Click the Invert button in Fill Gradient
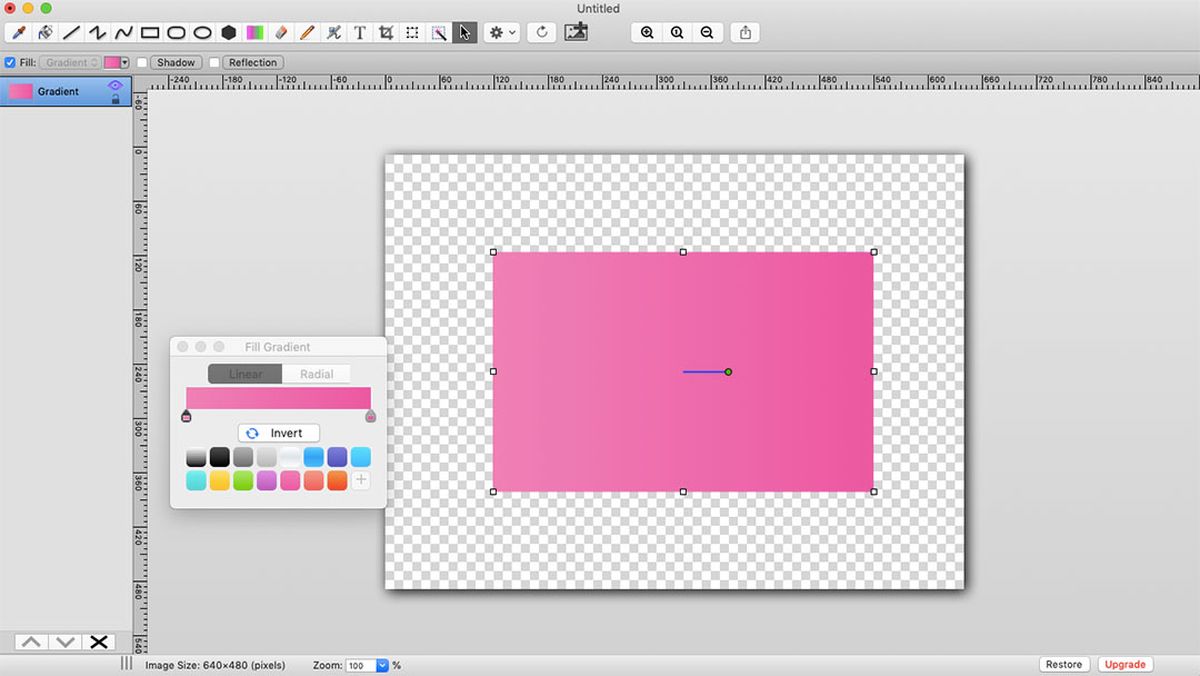Screen dimensions: 1200x676 278,432
